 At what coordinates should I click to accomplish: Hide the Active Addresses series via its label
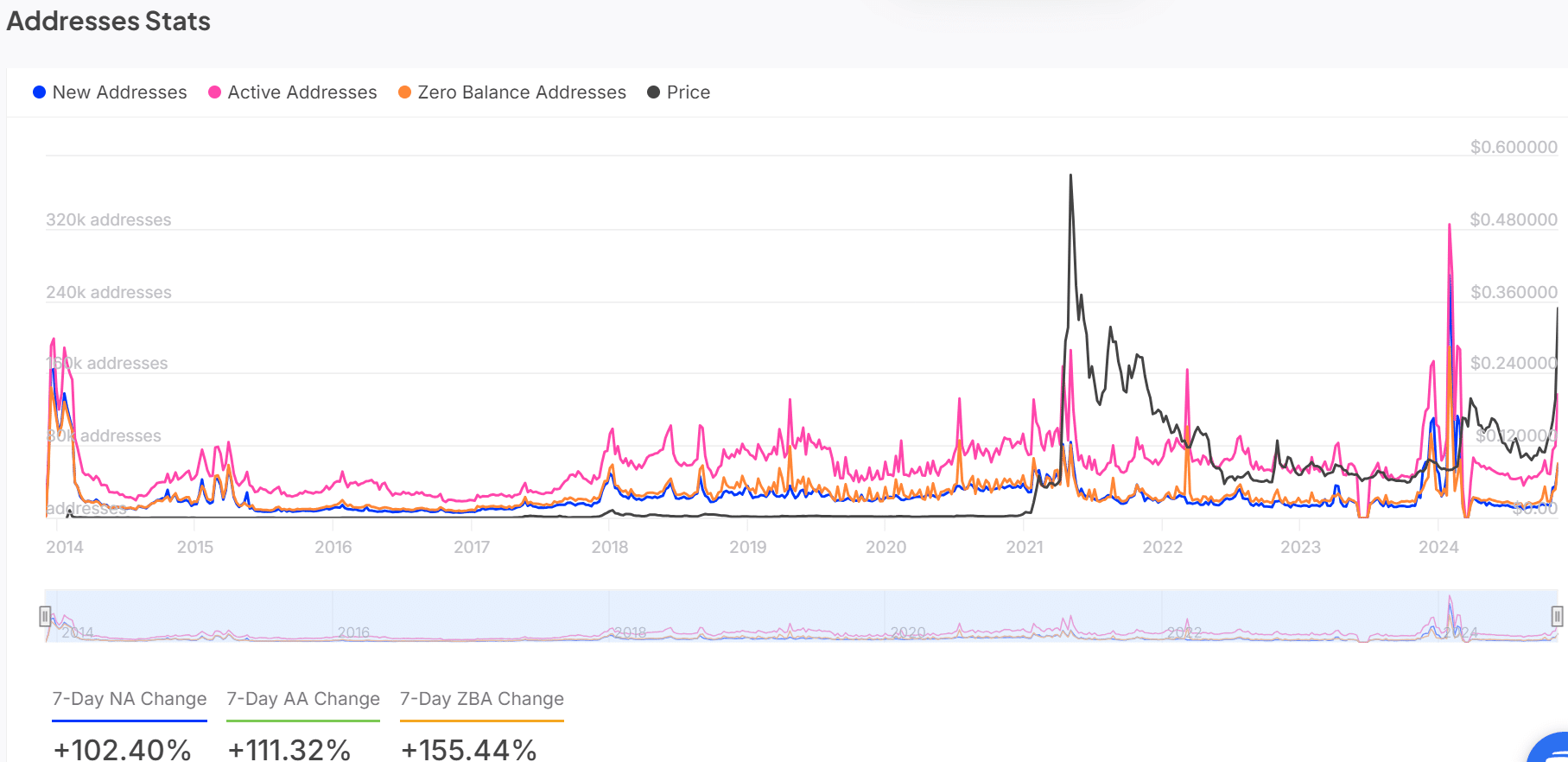pyautogui.click(x=302, y=92)
